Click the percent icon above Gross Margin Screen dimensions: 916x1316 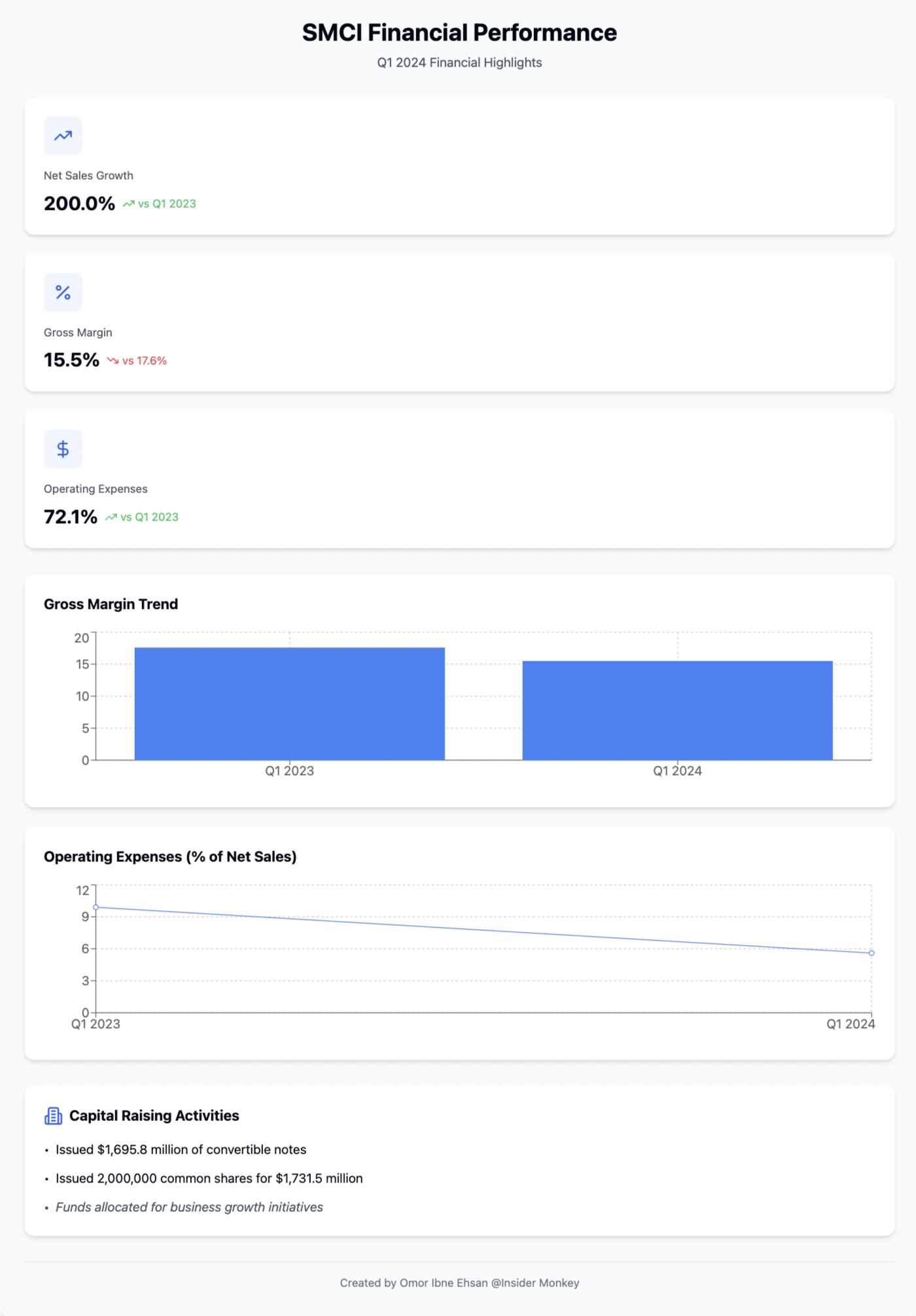[63, 292]
